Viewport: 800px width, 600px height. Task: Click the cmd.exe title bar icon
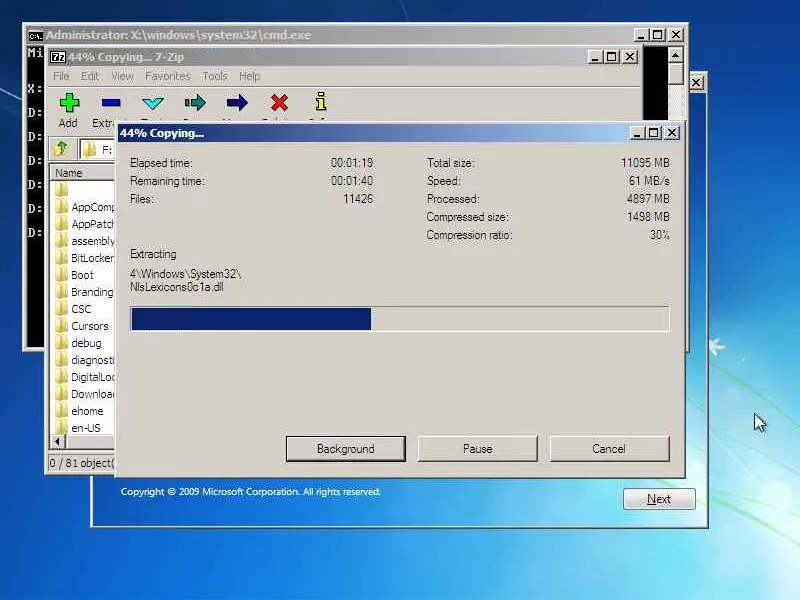[x=35, y=35]
